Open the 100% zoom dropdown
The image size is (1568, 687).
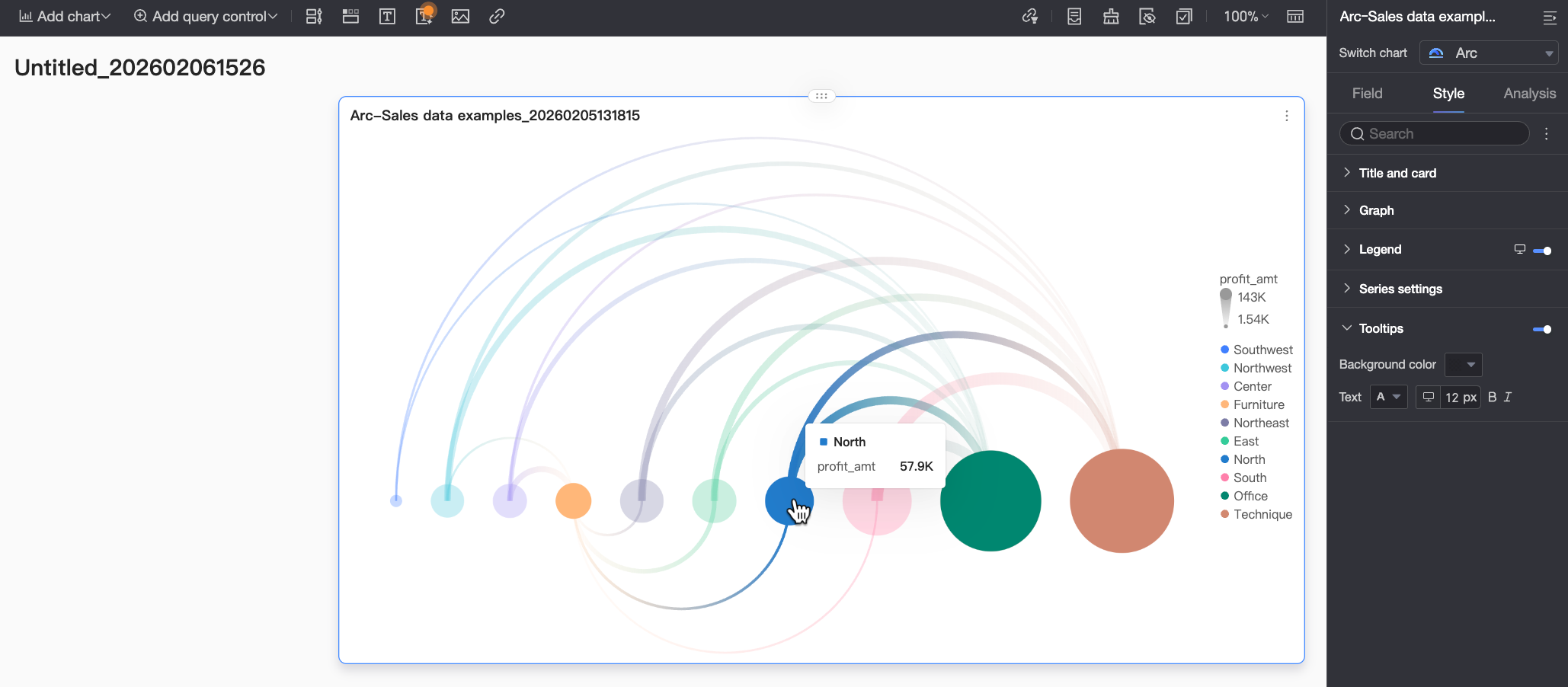tap(1246, 16)
